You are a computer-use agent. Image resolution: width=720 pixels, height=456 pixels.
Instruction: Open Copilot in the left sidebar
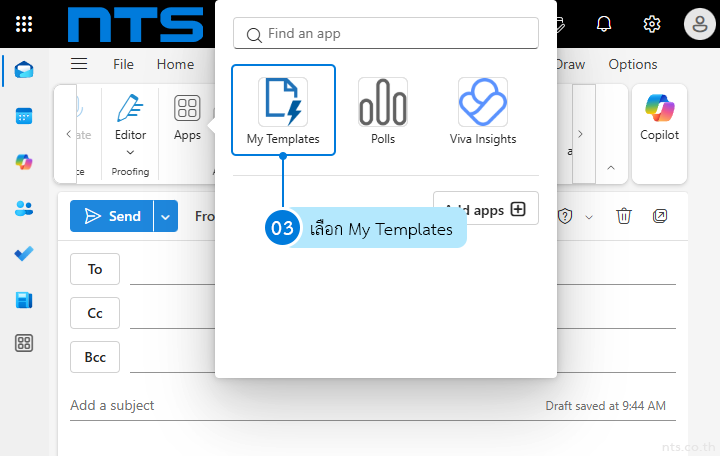(24, 162)
